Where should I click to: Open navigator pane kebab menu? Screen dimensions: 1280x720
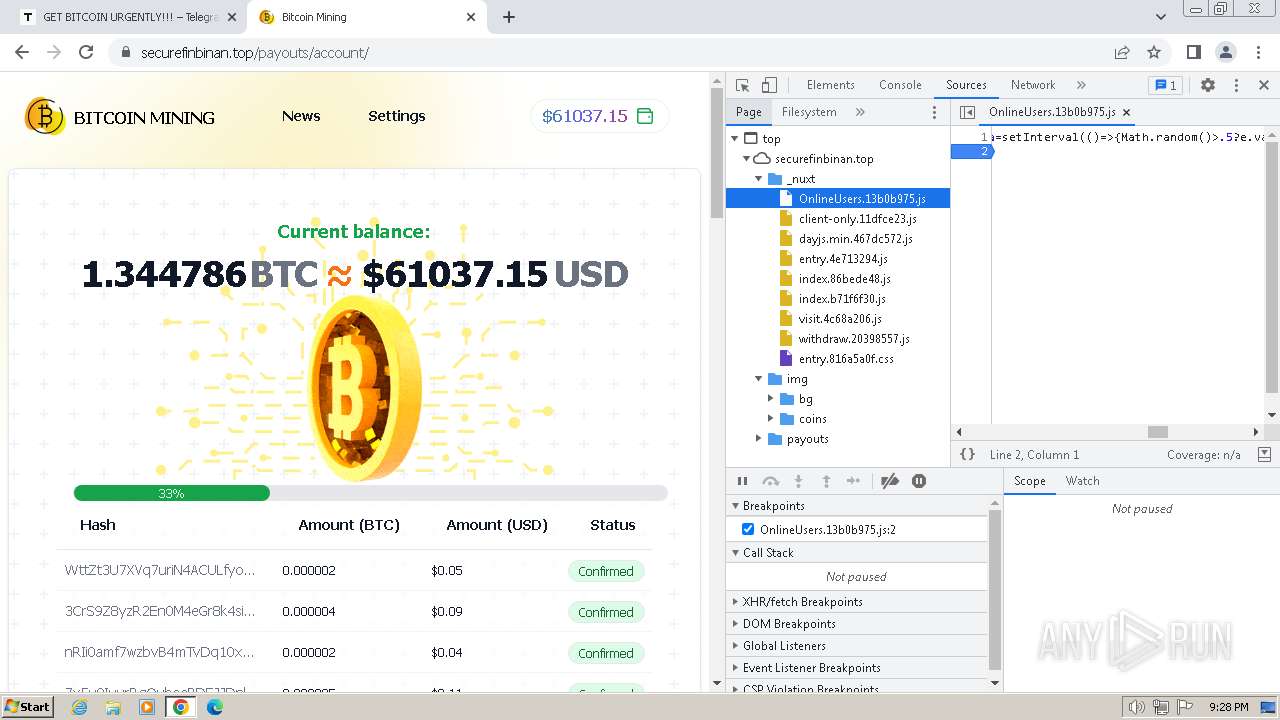[935, 112]
